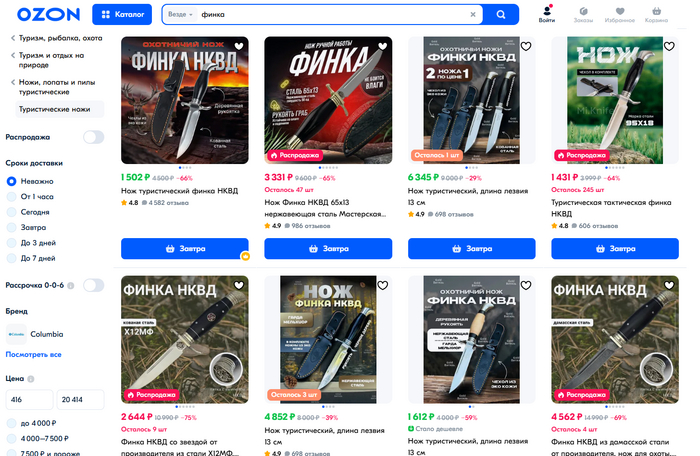Favorite the 3 331 ₽ Финка knife
Screen dimensions: 700x456
click(x=383, y=46)
